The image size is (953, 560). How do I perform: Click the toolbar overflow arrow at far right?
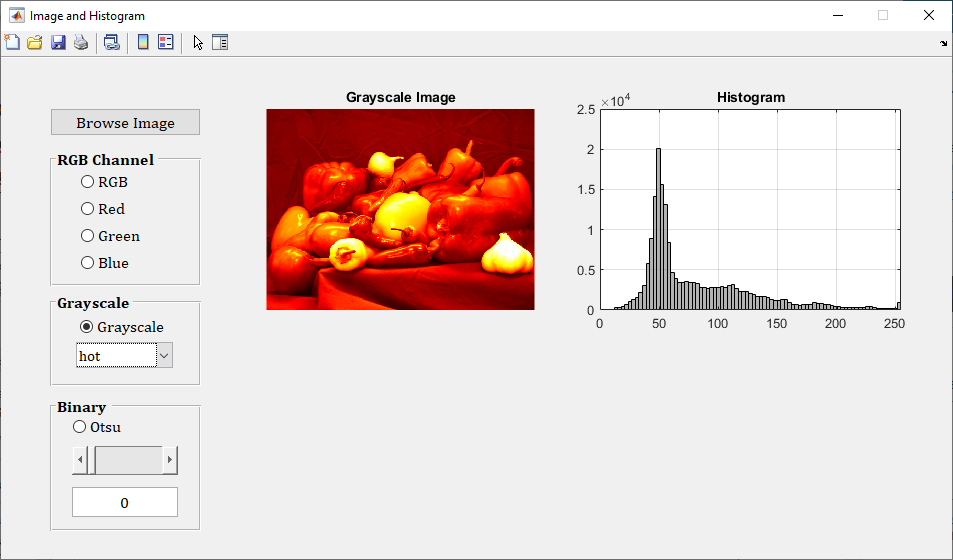click(x=944, y=44)
